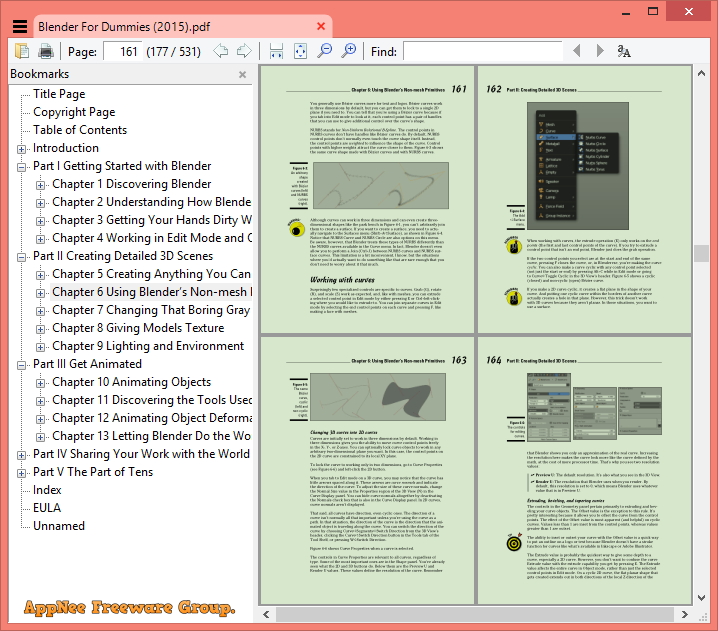This screenshot has height=631, width=718.
Task: Open Copyright Page bookmark
Action: tap(74, 112)
